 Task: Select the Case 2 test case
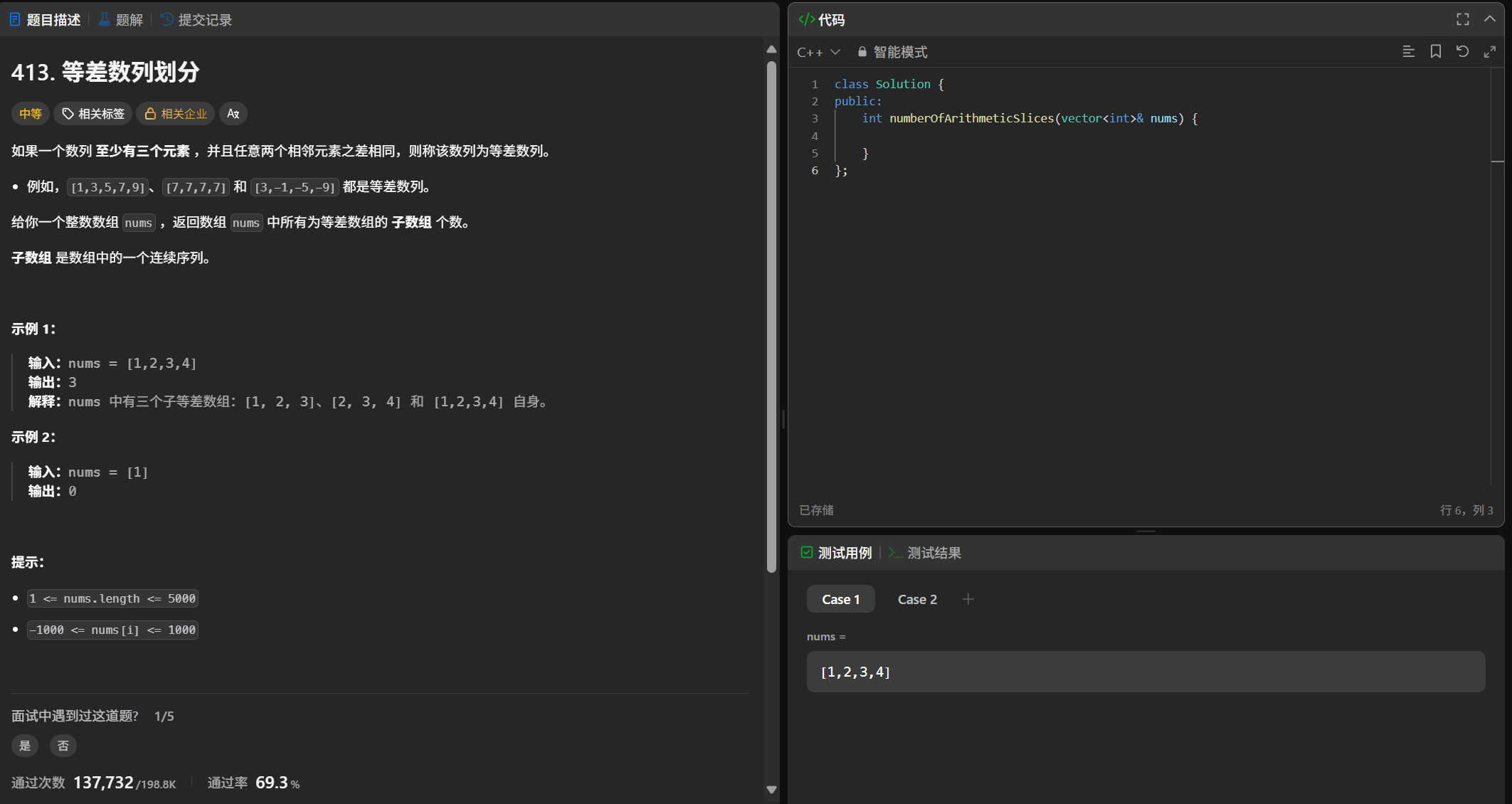917,599
